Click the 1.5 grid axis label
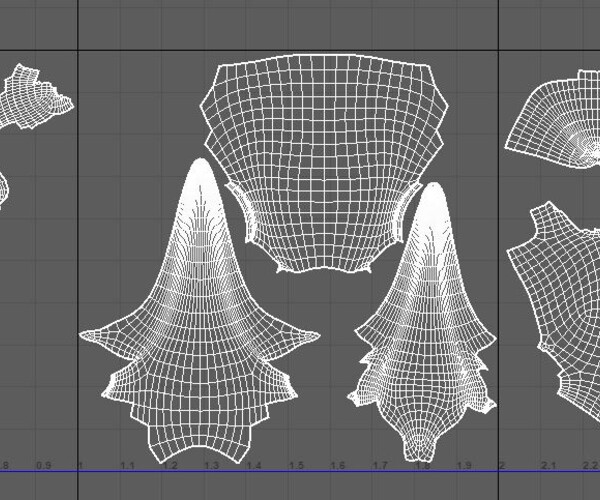 click(296, 466)
